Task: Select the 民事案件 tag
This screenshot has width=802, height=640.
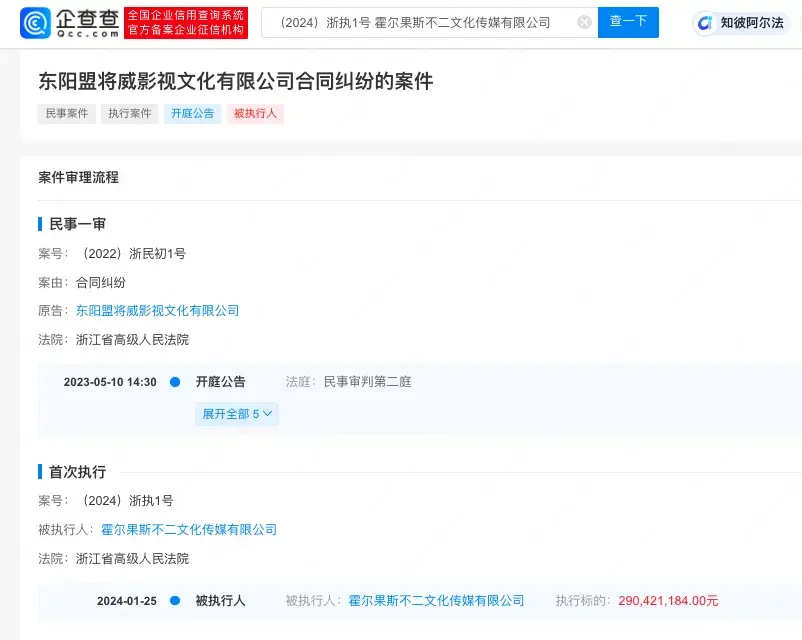Action: (x=66, y=113)
